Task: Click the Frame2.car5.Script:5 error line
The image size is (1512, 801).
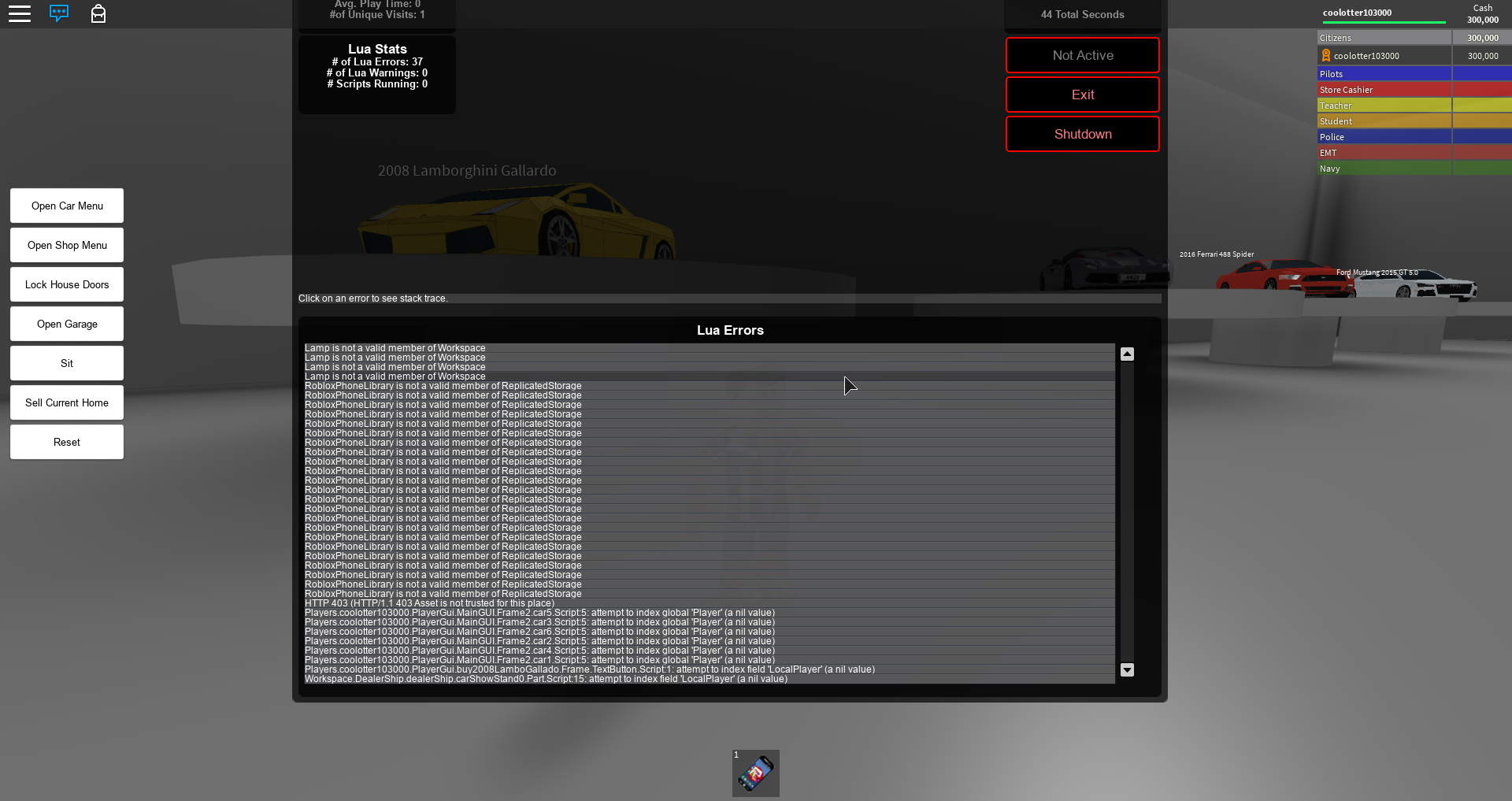Action: coord(710,613)
